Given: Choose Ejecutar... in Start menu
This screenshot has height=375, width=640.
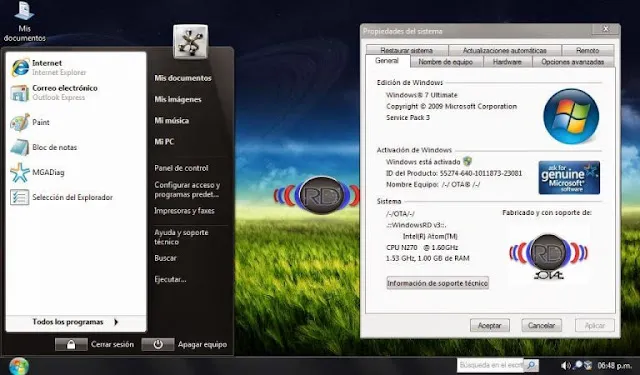Looking at the screenshot, I should coord(170,280).
